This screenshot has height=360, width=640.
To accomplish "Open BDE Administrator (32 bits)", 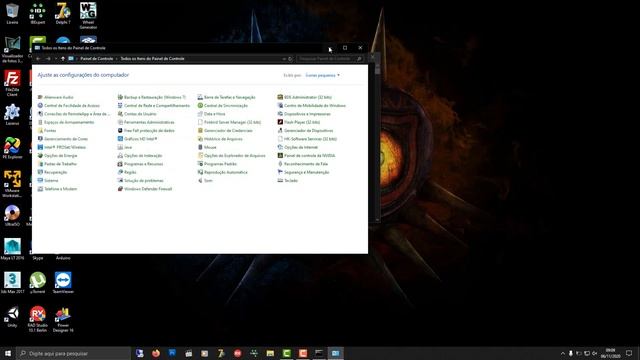I will point(304,97).
